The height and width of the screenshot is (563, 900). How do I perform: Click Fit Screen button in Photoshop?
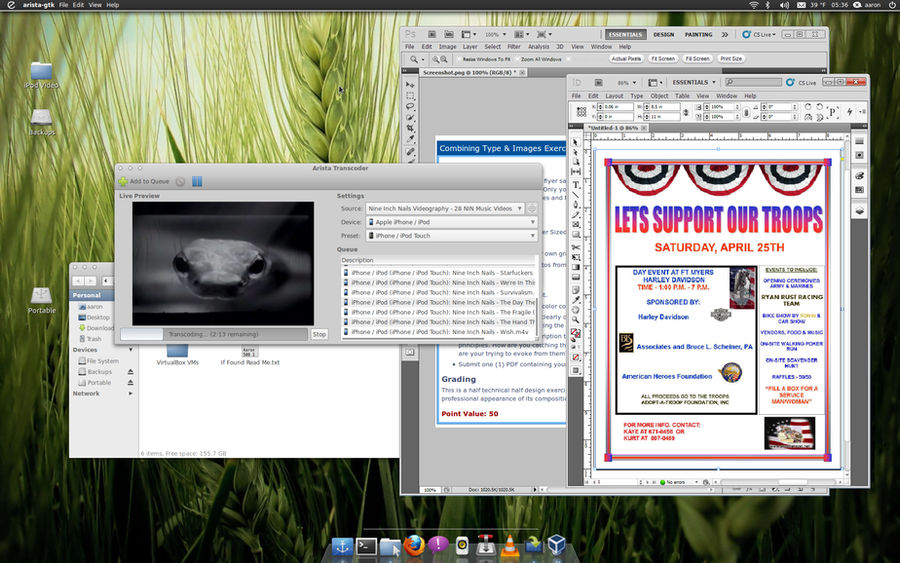pyautogui.click(x=662, y=59)
